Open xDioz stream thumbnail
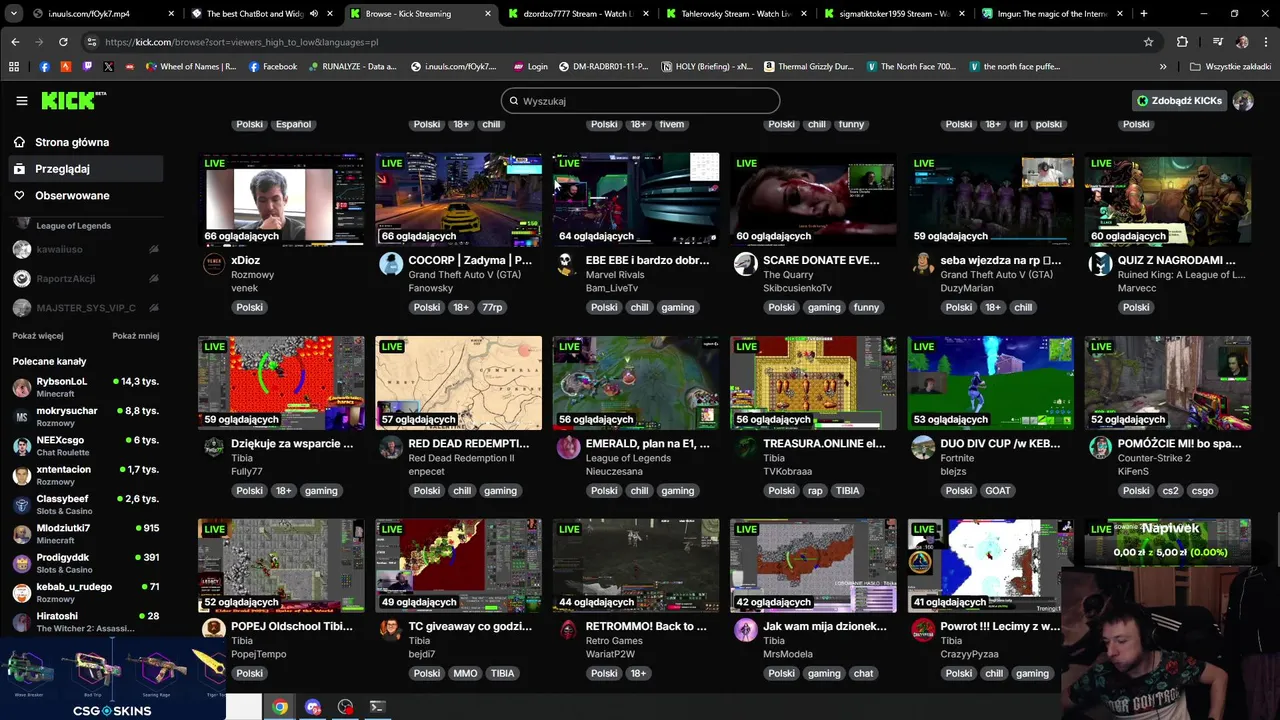Image resolution: width=1280 pixels, height=720 pixels. click(x=281, y=200)
